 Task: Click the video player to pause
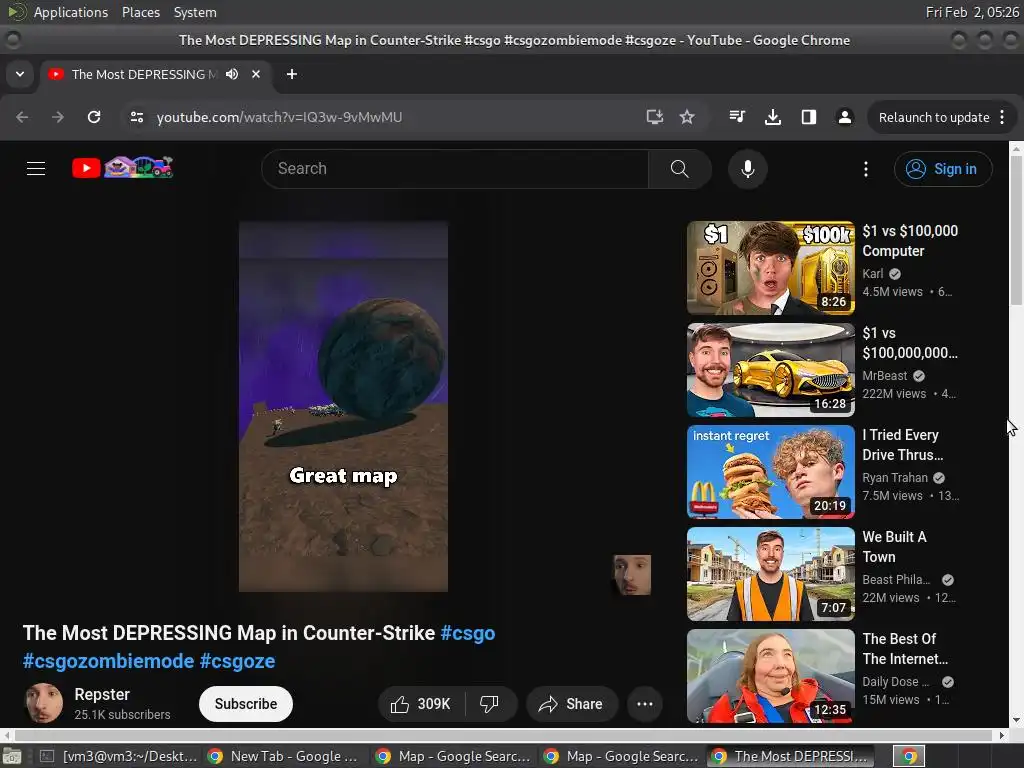(x=344, y=406)
